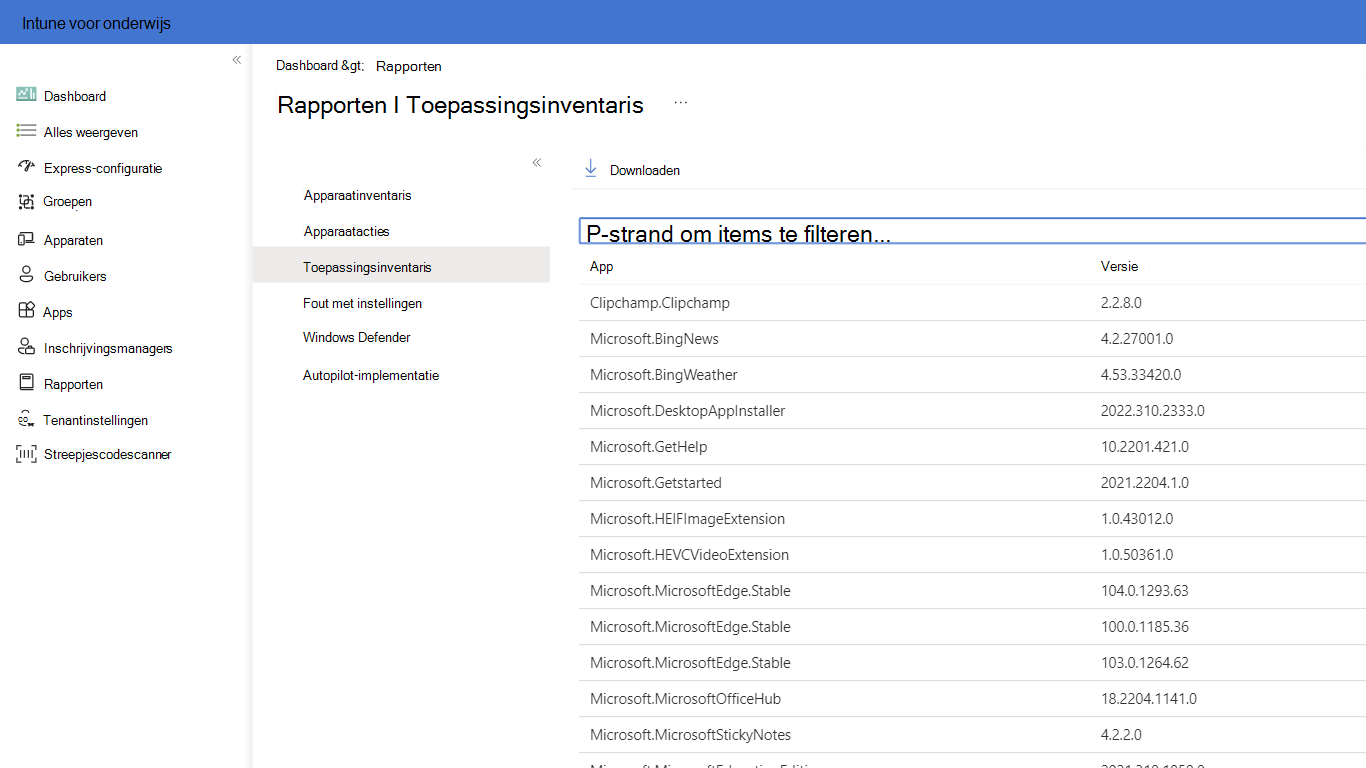Click the download arrow icon
The image size is (1366, 768).
(x=591, y=169)
